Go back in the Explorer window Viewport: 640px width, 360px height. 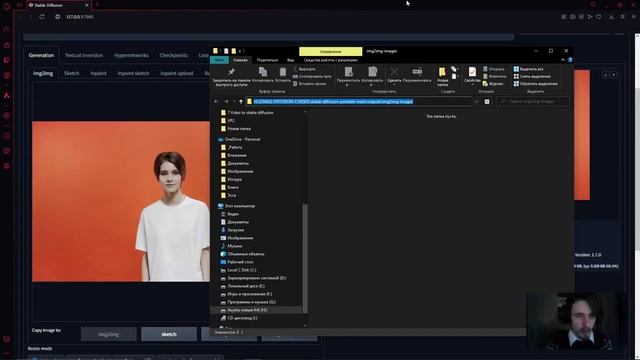click(216, 101)
